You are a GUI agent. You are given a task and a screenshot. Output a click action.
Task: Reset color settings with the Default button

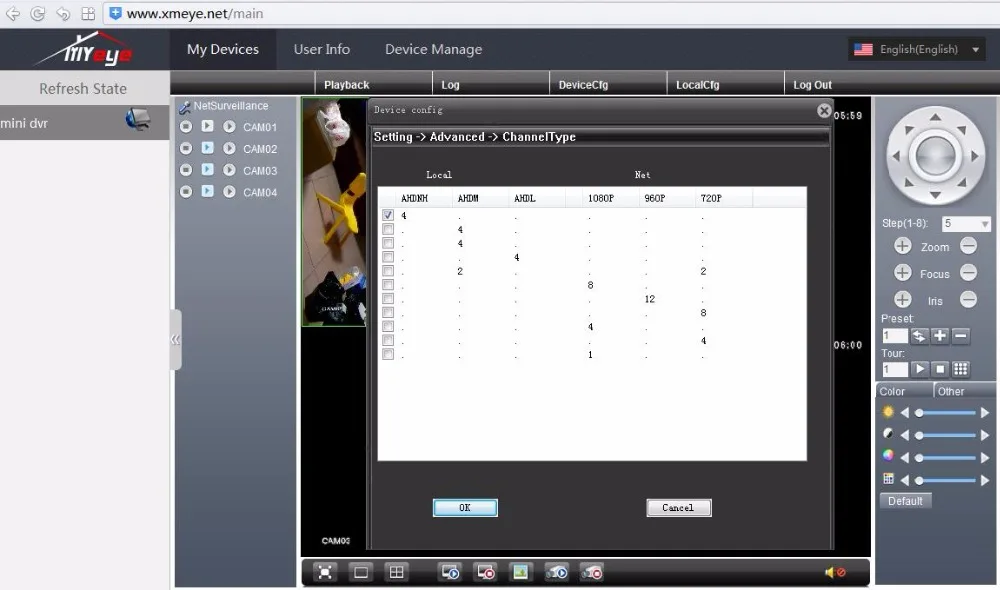click(905, 501)
